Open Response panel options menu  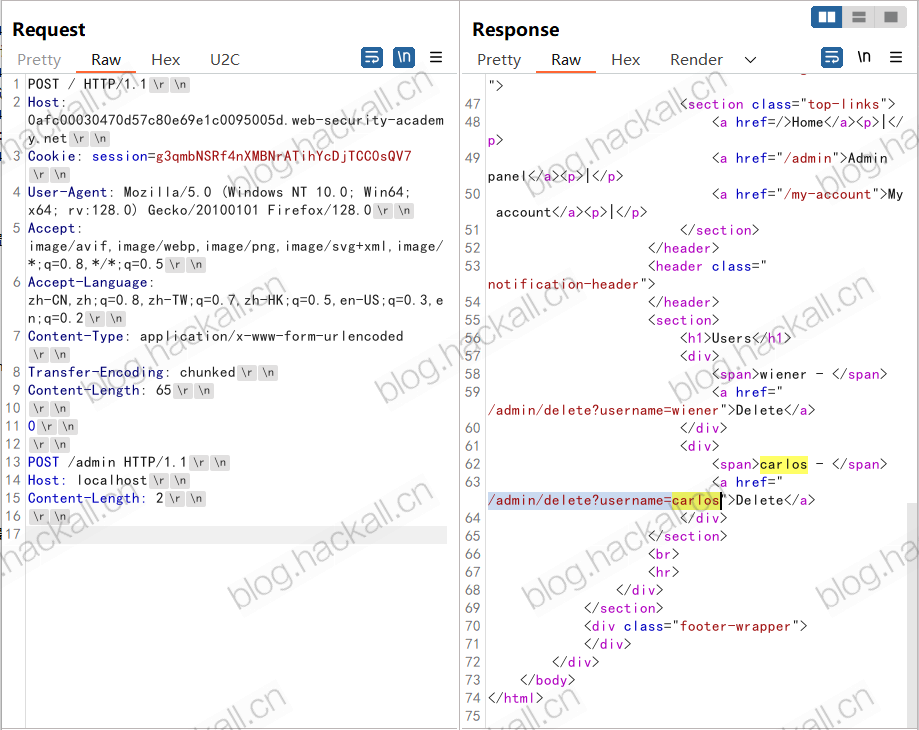coord(896,57)
